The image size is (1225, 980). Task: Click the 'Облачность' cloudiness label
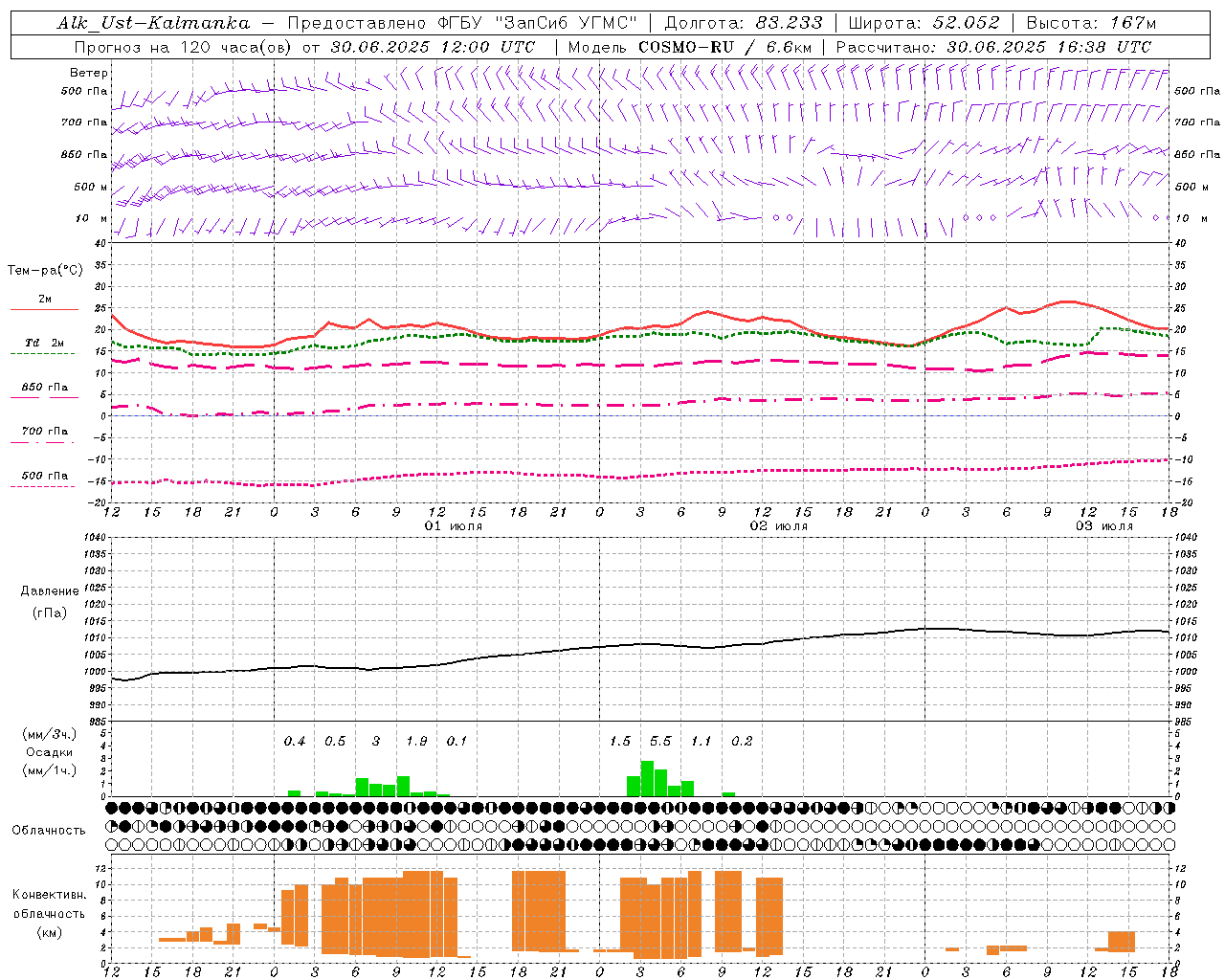click(49, 831)
